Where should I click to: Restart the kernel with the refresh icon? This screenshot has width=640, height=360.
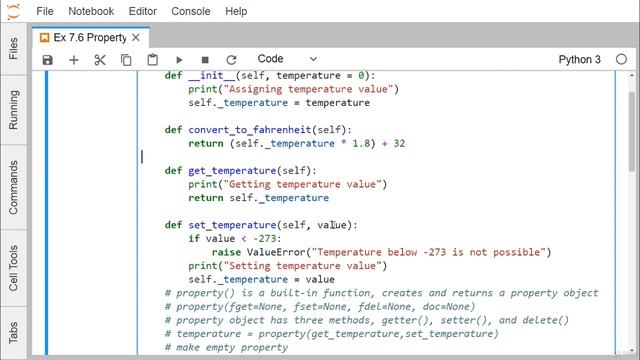tap(231, 60)
